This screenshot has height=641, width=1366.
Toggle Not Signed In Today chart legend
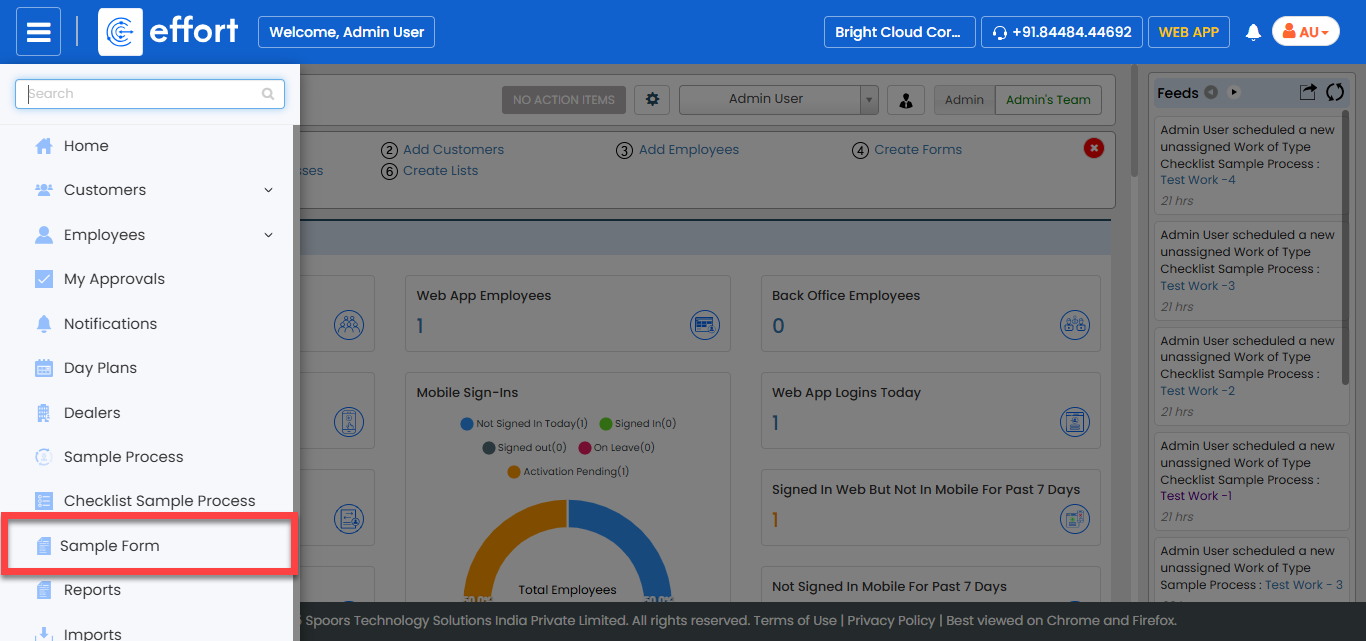coord(524,424)
